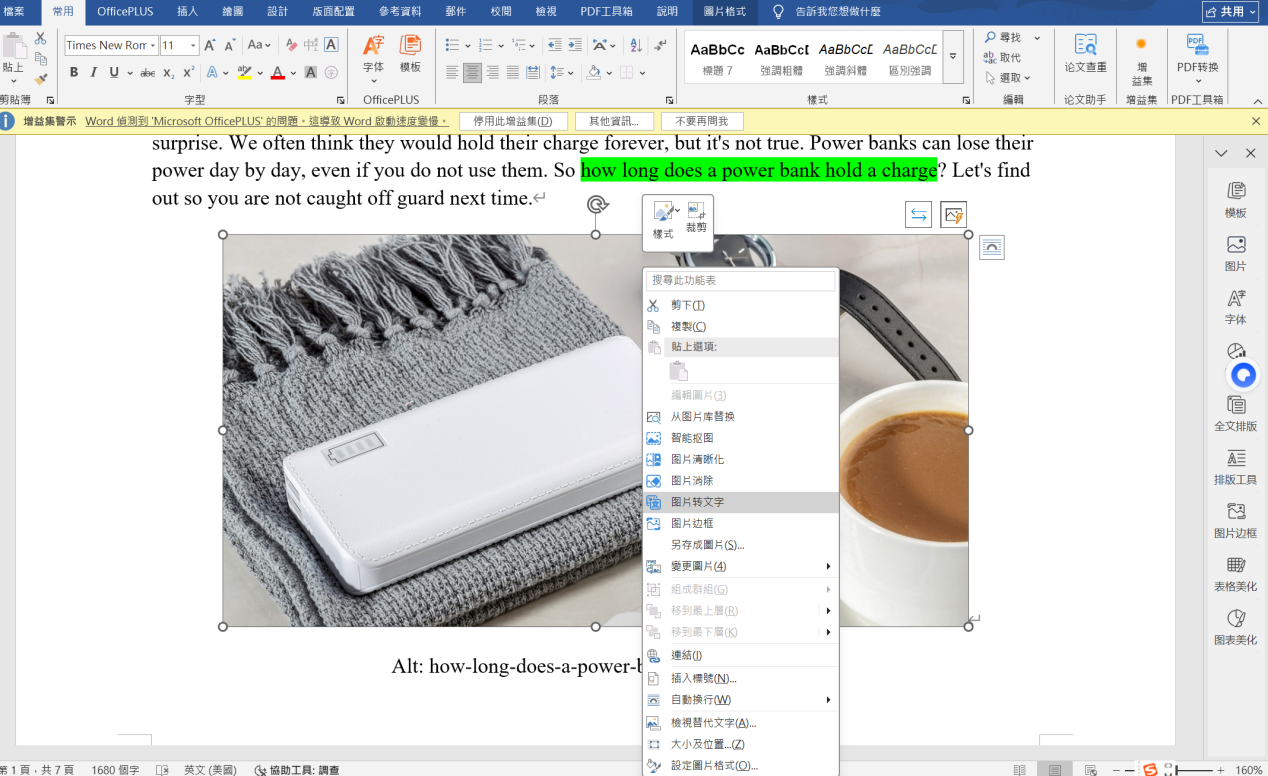
Task: Toggle Underline formatting
Action: tap(114, 72)
